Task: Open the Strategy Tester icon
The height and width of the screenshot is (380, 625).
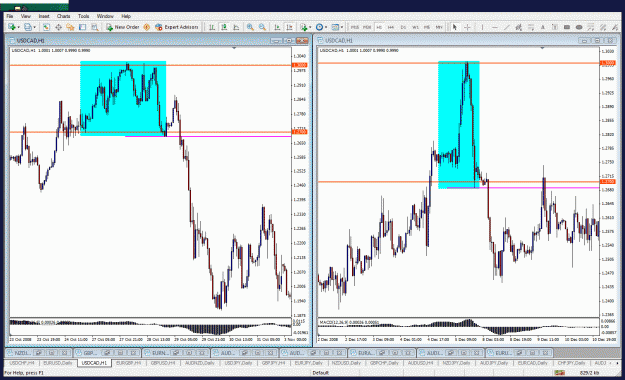Action: click(x=94, y=27)
